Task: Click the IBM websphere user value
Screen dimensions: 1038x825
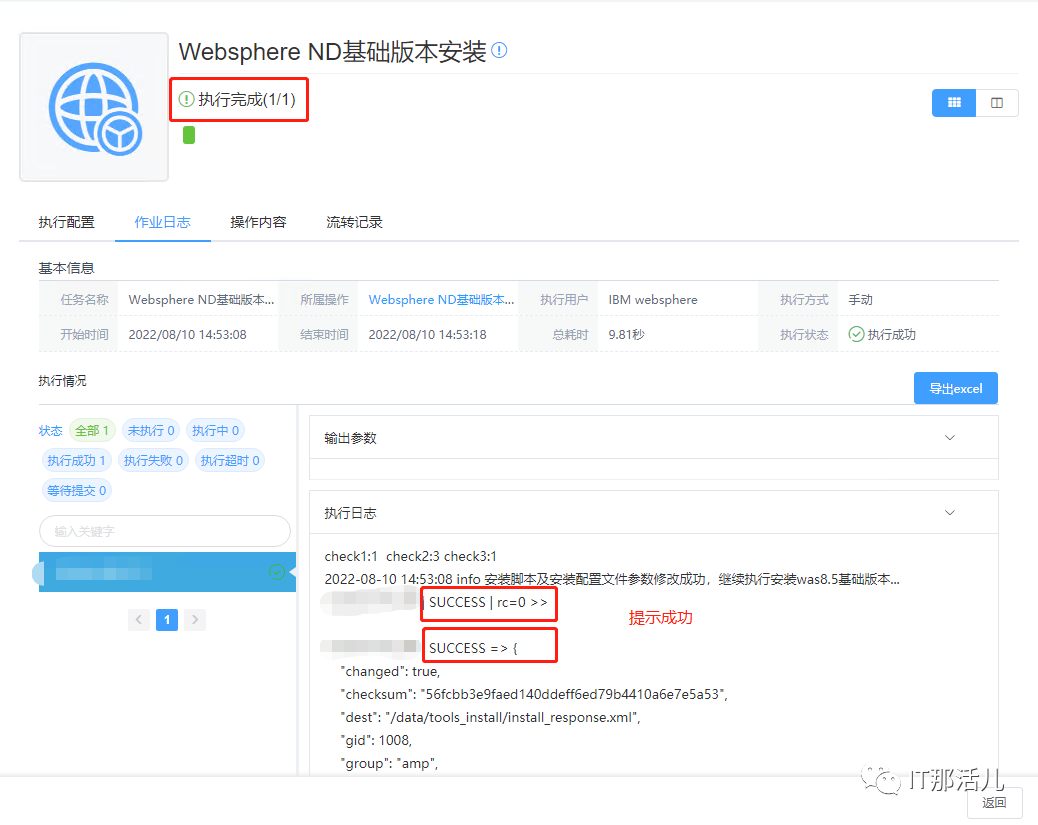Action: coord(653,300)
